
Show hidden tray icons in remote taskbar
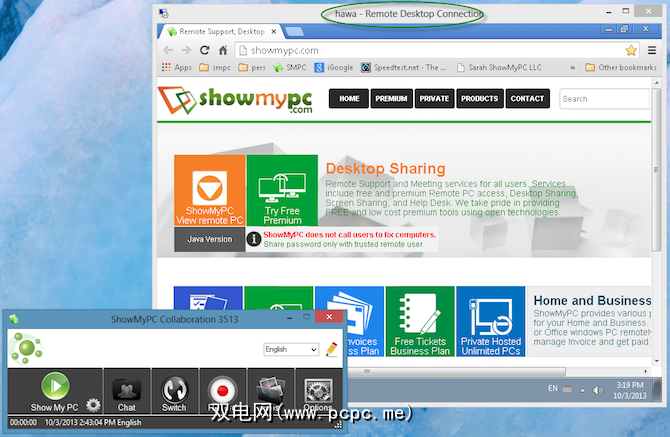click(582, 390)
